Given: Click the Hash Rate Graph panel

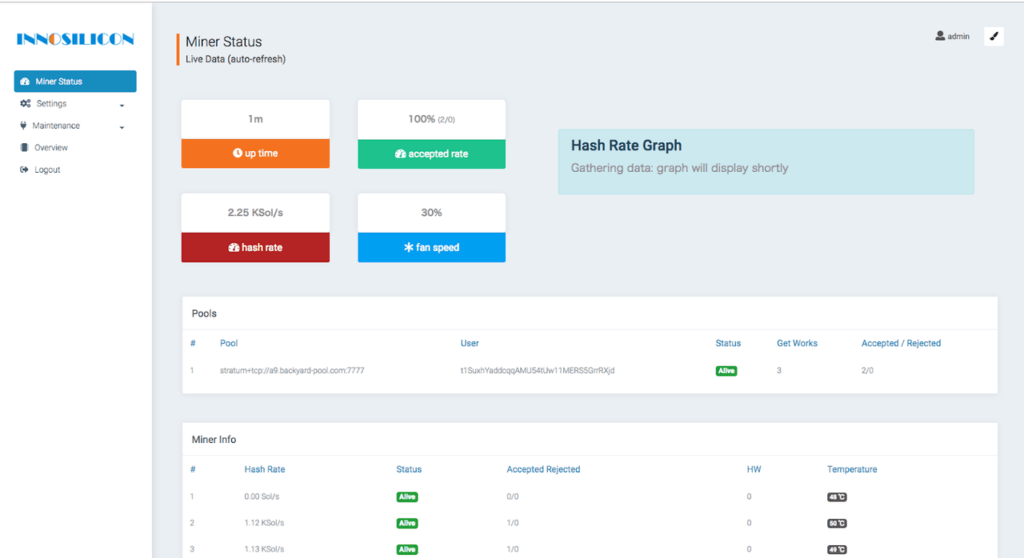Looking at the screenshot, I should tap(765, 161).
